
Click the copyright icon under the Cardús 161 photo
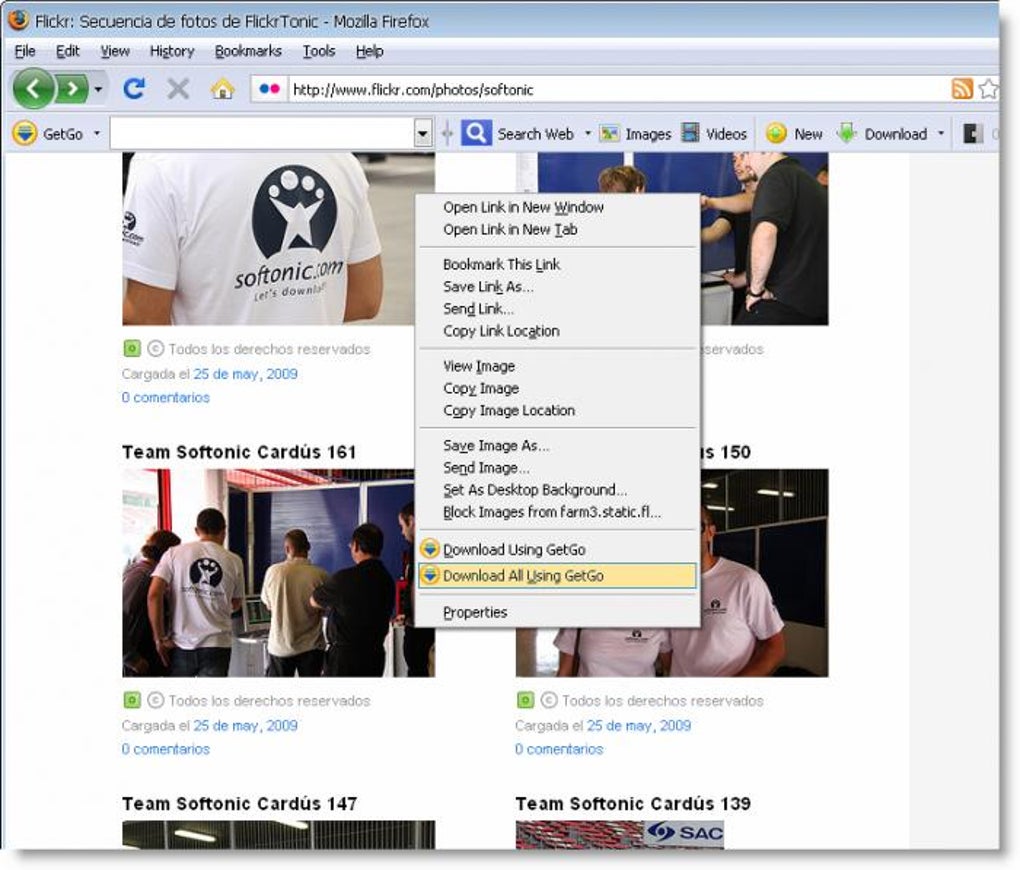155,701
